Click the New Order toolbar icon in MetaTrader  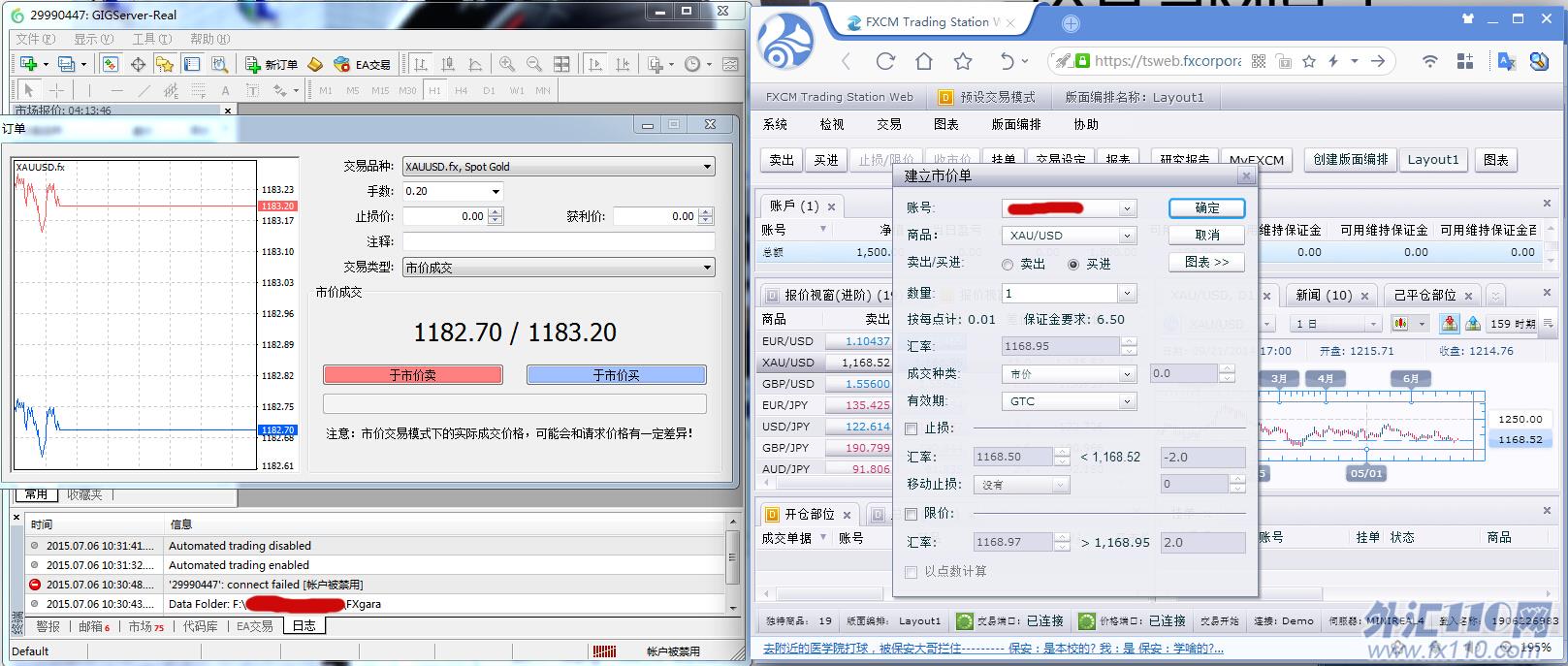coord(272,64)
